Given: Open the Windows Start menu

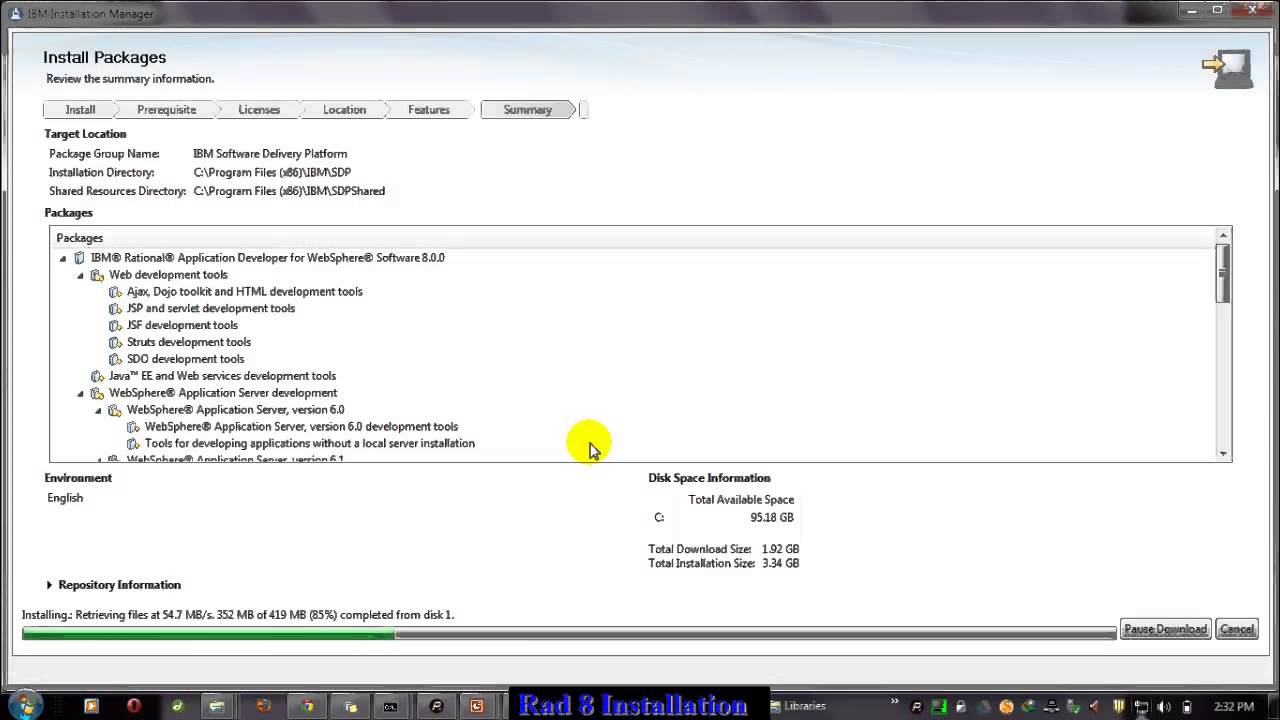Looking at the screenshot, I should (x=25, y=705).
